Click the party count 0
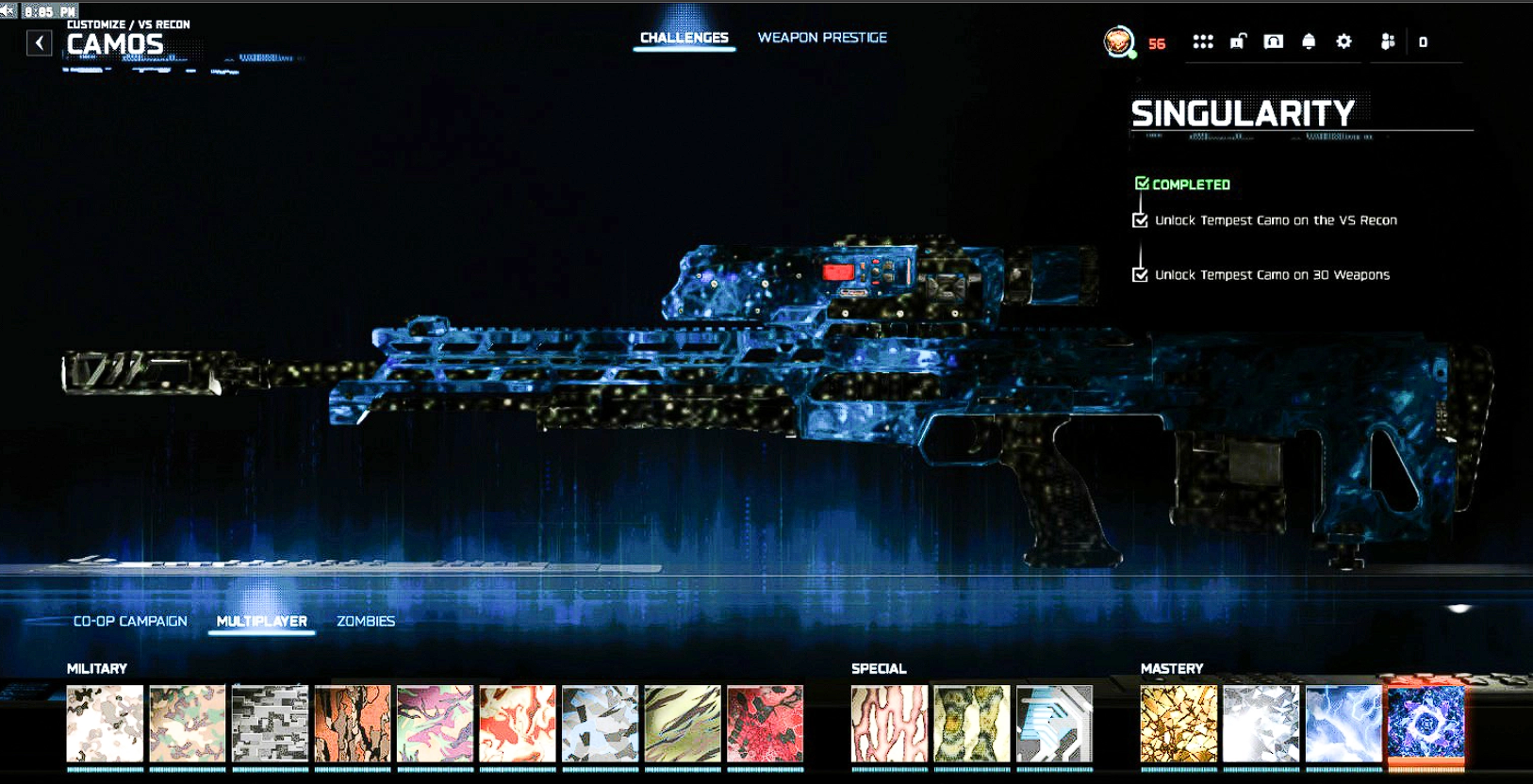This screenshot has height=784, width=1533. pos(1423,42)
